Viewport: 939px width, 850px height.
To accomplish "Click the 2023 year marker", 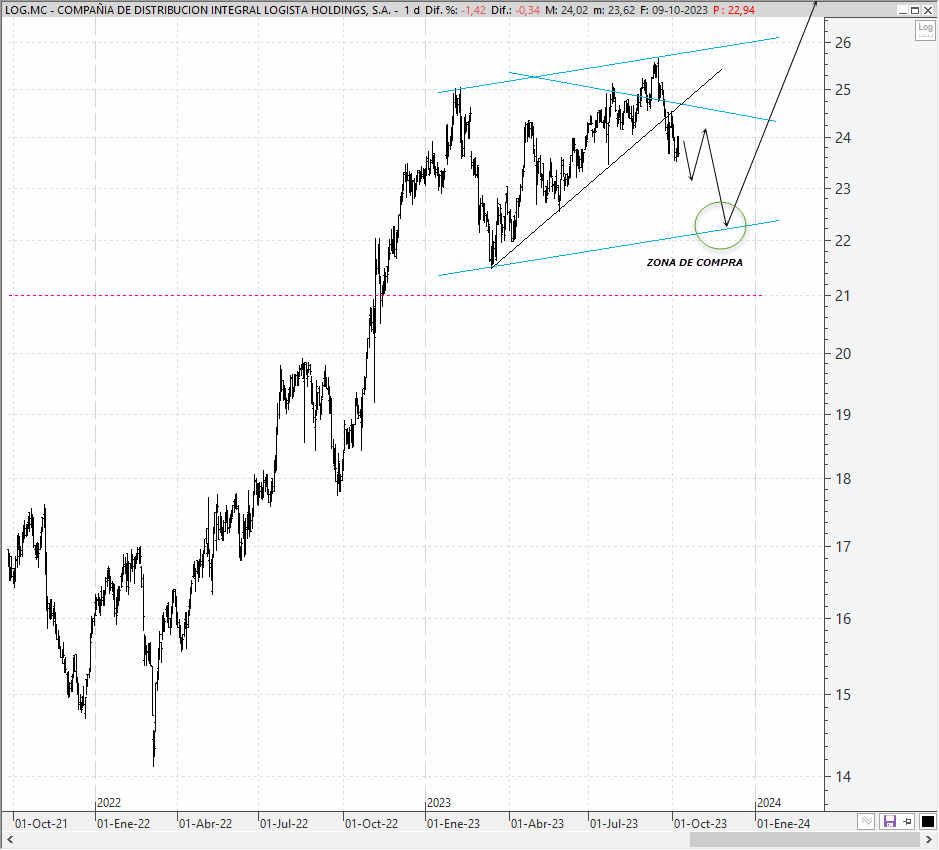I will [x=439, y=803].
